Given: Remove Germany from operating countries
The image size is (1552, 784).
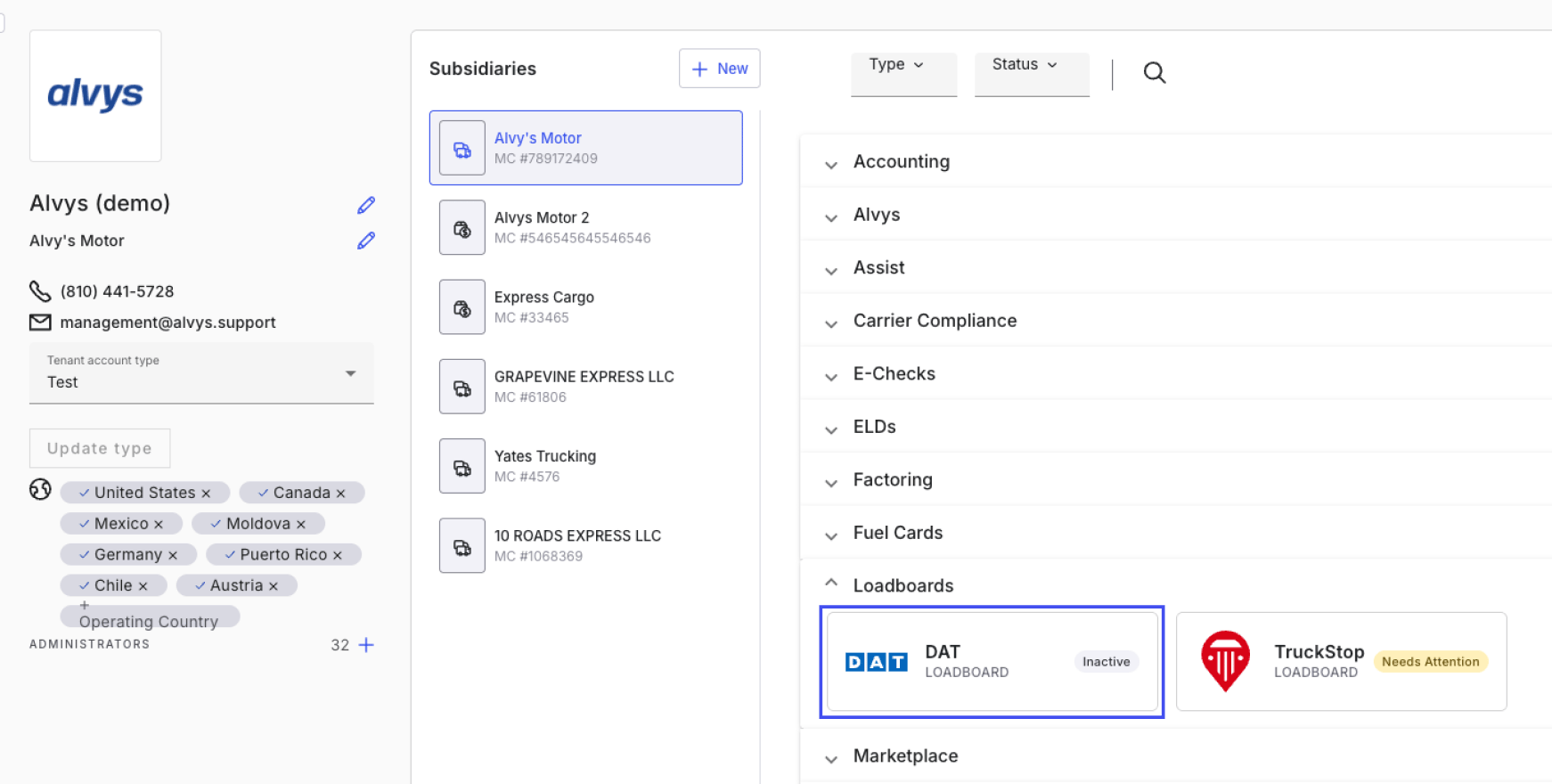Looking at the screenshot, I should [x=173, y=555].
